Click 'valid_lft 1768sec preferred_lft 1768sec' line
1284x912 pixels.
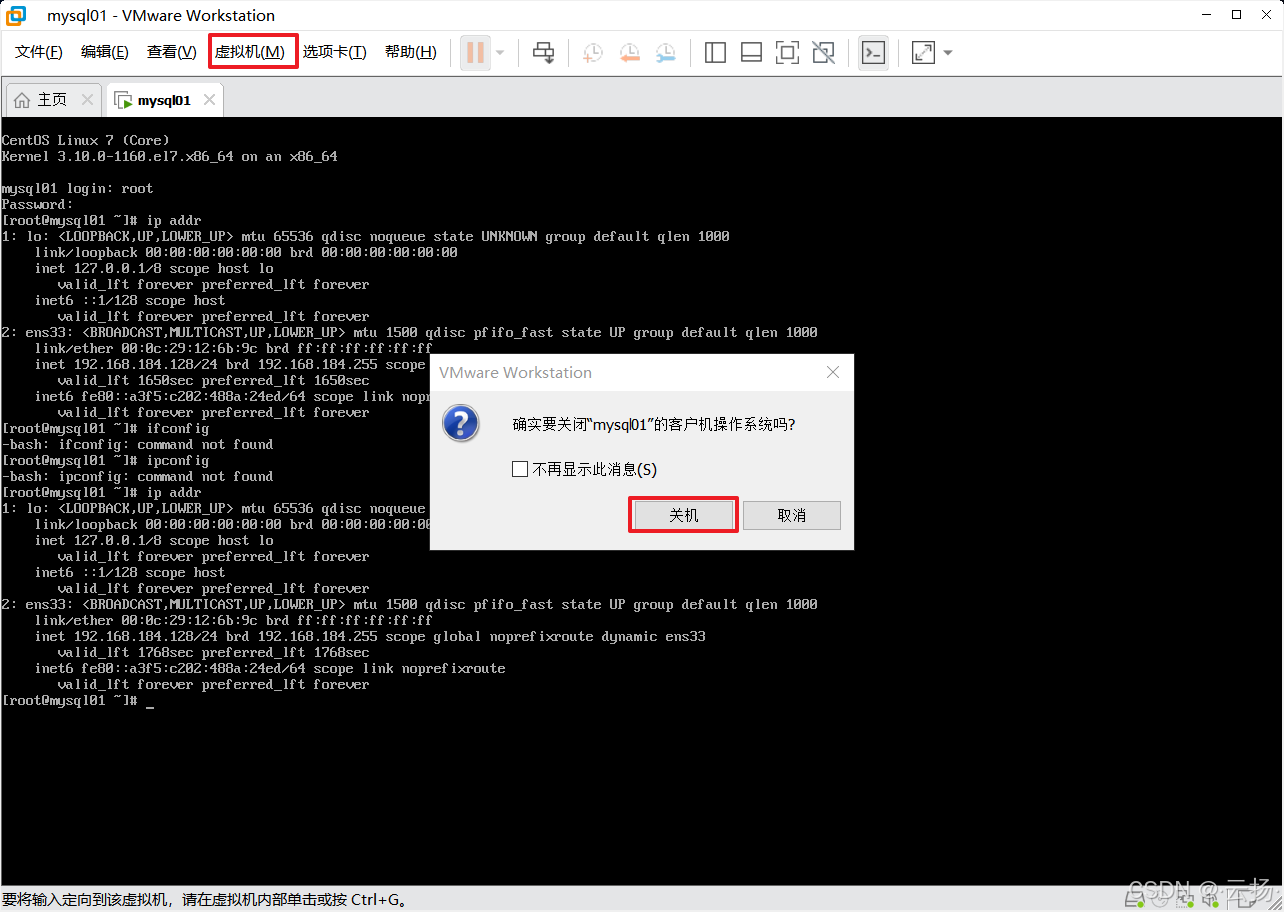(214, 652)
